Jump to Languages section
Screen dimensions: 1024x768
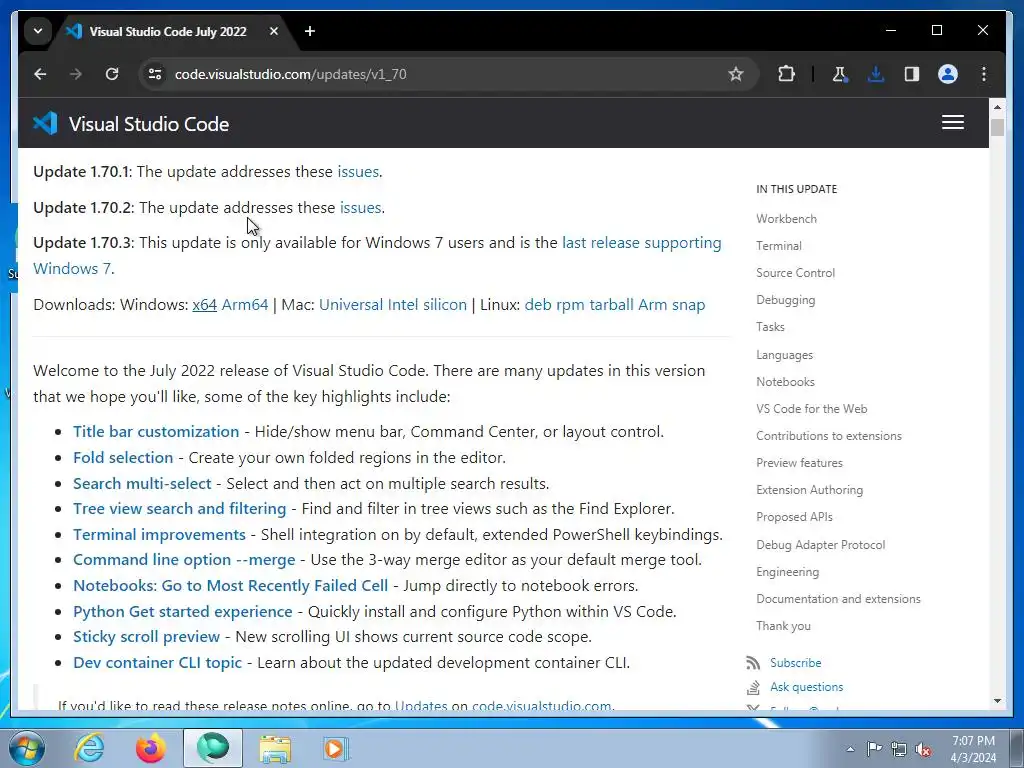pyautogui.click(x=784, y=355)
